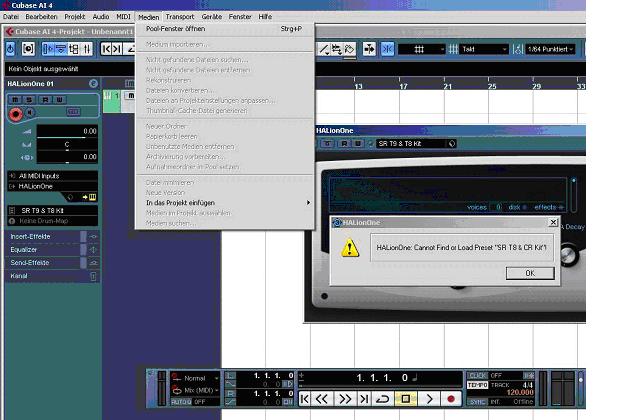This screenshot has width=640, height=420.
Task: Click the play transport button
Action: point(429,399)
